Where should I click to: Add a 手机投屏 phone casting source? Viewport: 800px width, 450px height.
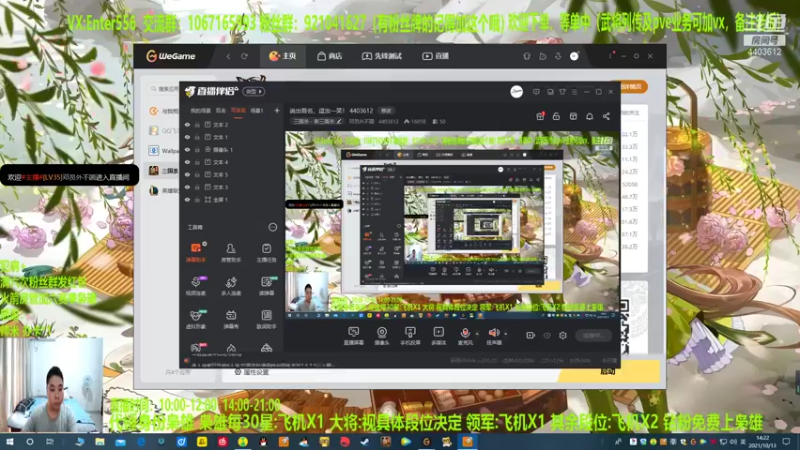point(410,336)
